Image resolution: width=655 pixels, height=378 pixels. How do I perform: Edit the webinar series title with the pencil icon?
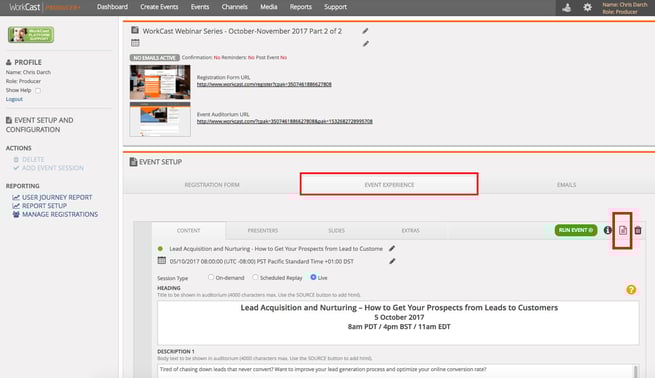(x=366, y=31)
